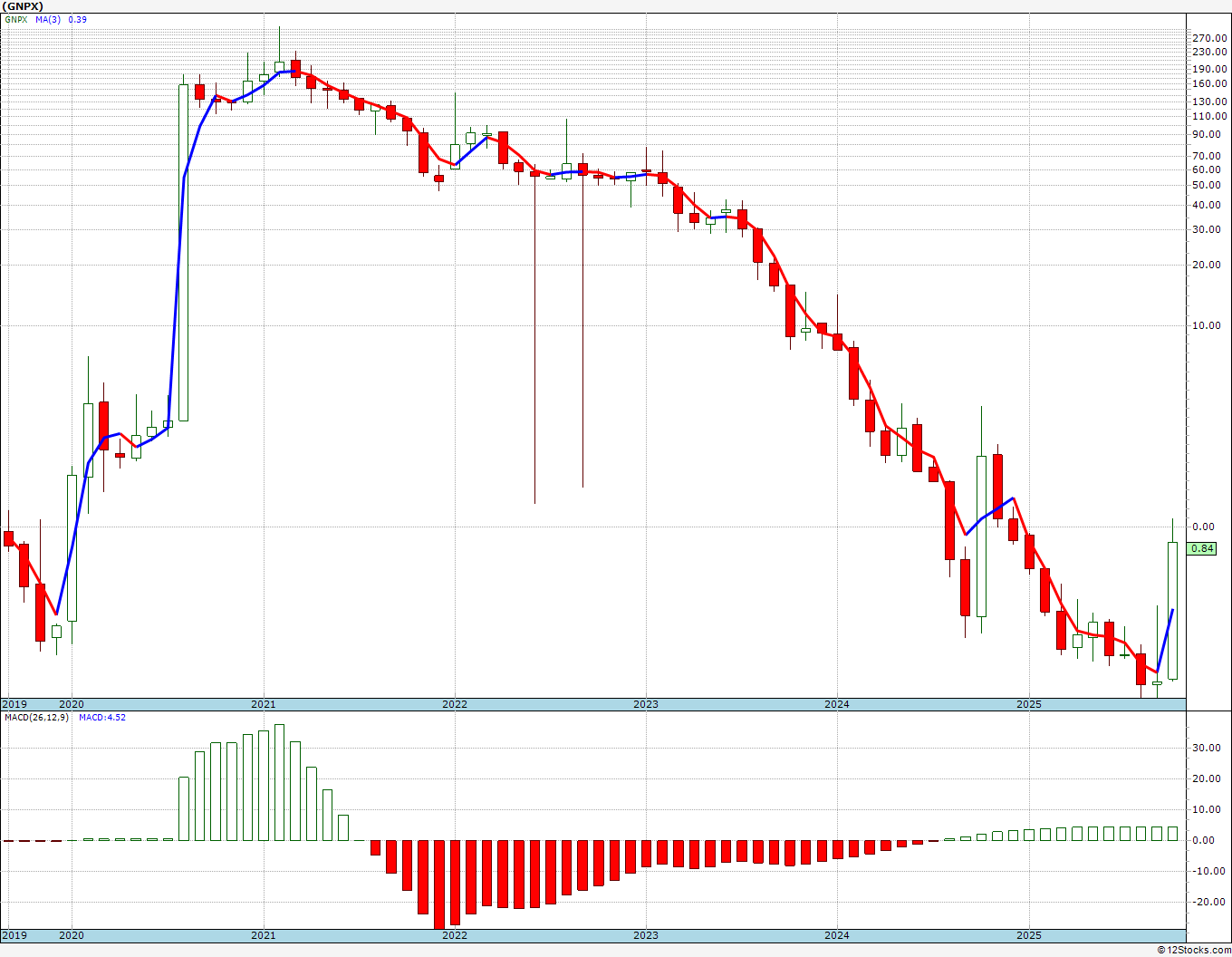Select the 160.00 price axis label
This screenshot has width=1232, height=957.
click(x=1209, y=83)
